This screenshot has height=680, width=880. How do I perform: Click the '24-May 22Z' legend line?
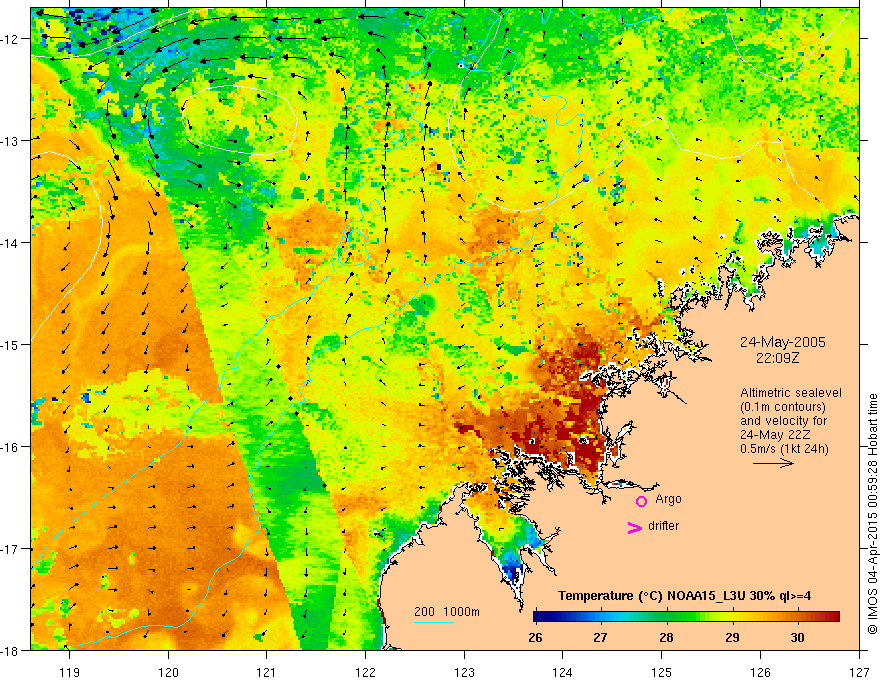pyautogui.click(x=775, y=435)
